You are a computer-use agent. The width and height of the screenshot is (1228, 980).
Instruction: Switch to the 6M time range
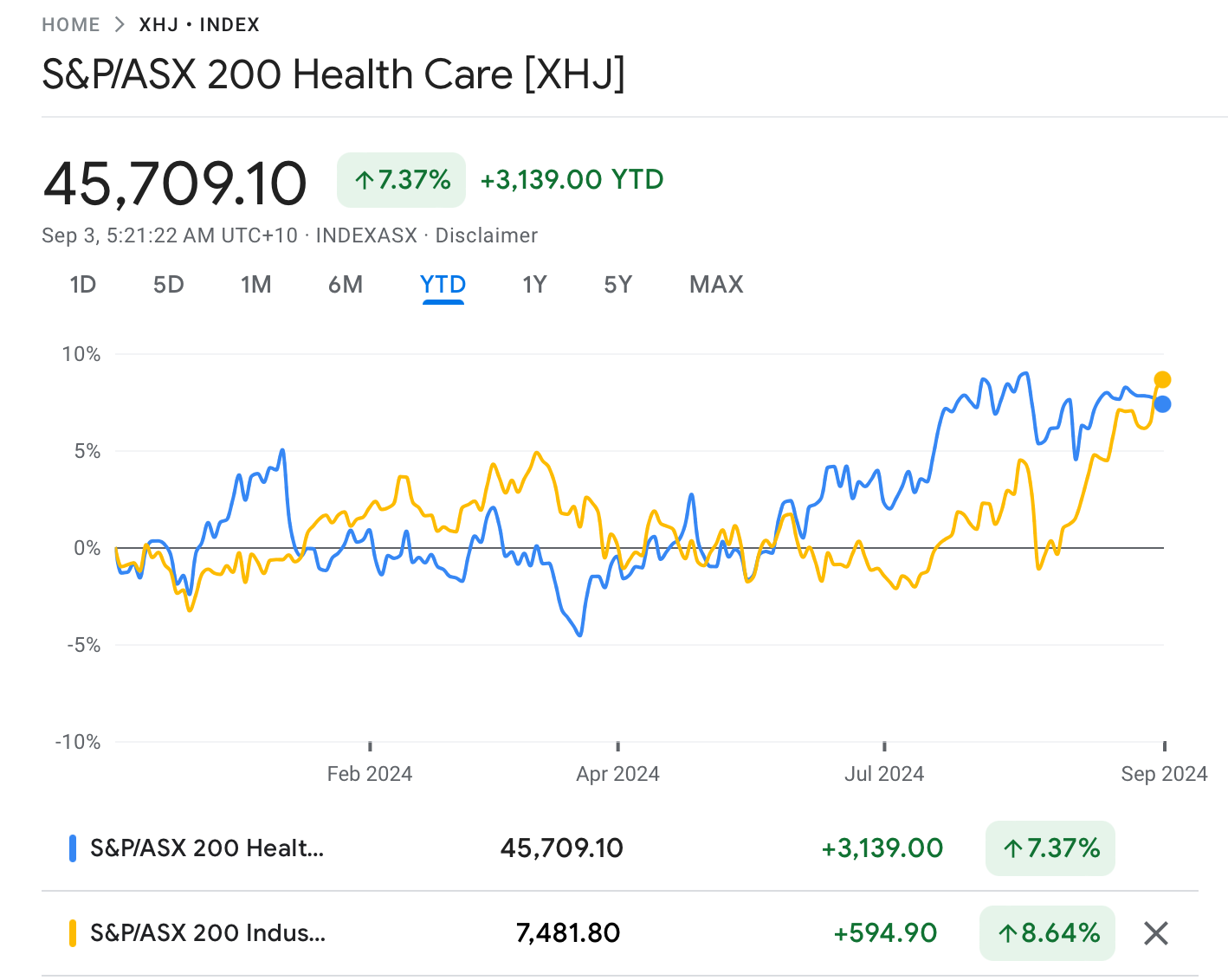point(345,285)
